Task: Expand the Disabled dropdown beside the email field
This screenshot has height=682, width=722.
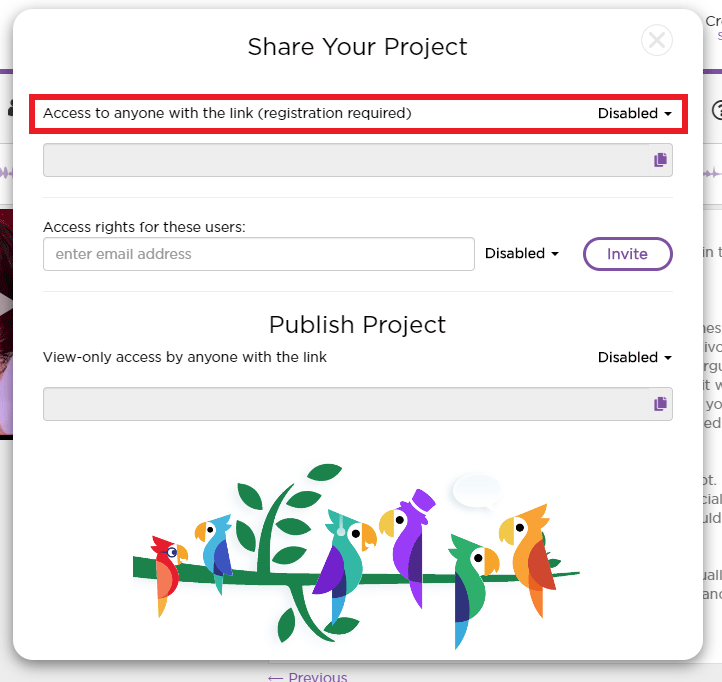Action: (x=521, y=254)
